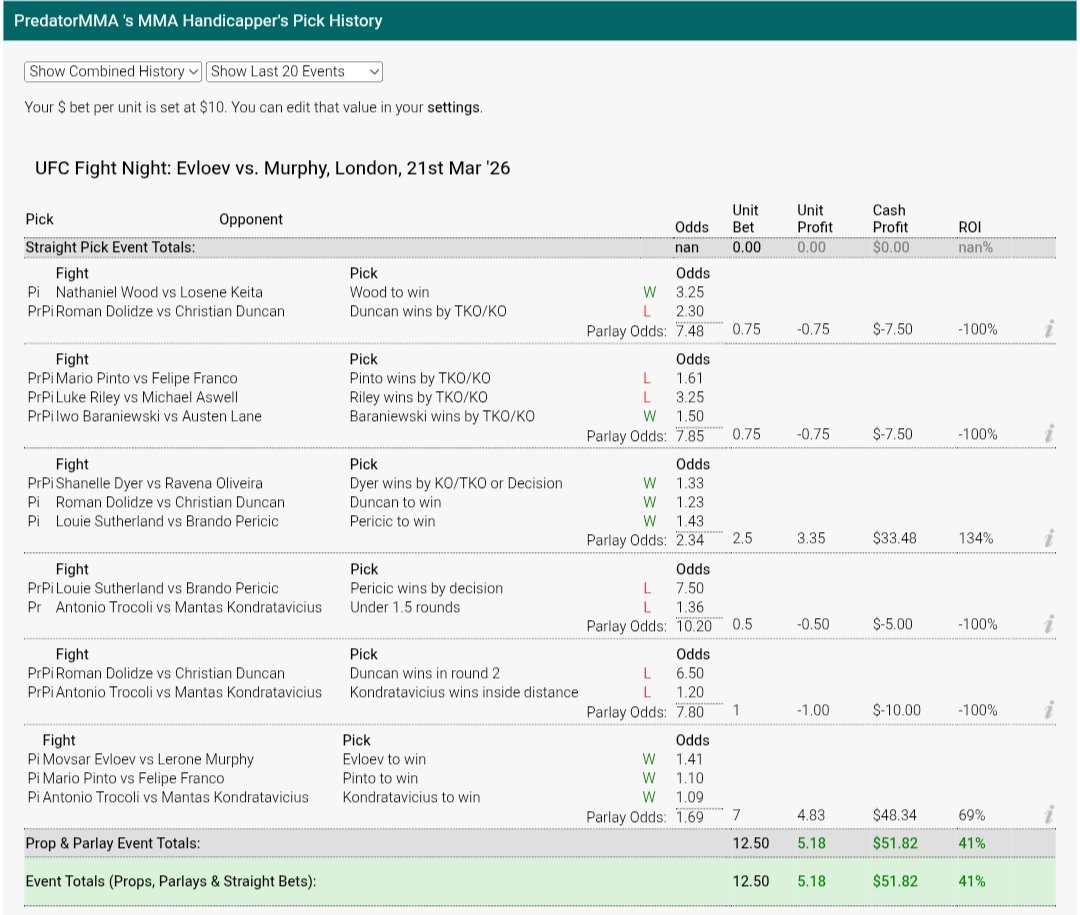This screenshot has width=1080, height=915.
Task: Click info icon for 7.85 odds parlay
Action: point(1048,434)
